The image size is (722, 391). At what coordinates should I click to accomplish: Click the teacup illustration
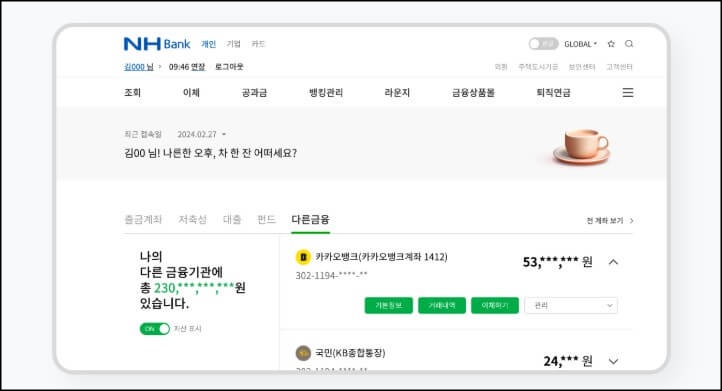click(582, 146)
